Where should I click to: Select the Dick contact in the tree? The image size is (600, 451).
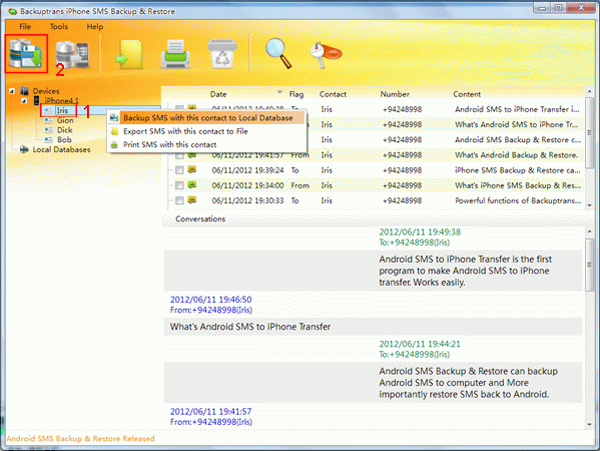tap(65, 130)
